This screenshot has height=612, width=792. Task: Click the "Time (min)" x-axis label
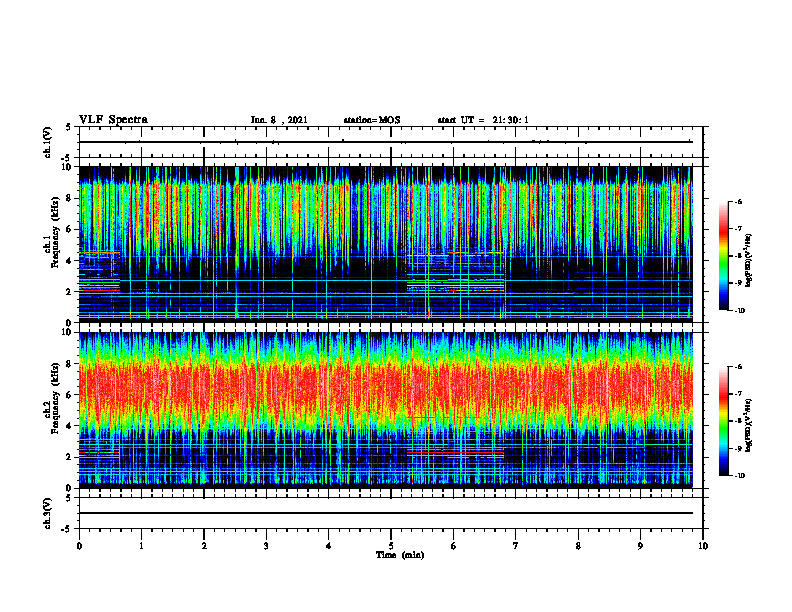pyautogui.click(x=400, y=555)
